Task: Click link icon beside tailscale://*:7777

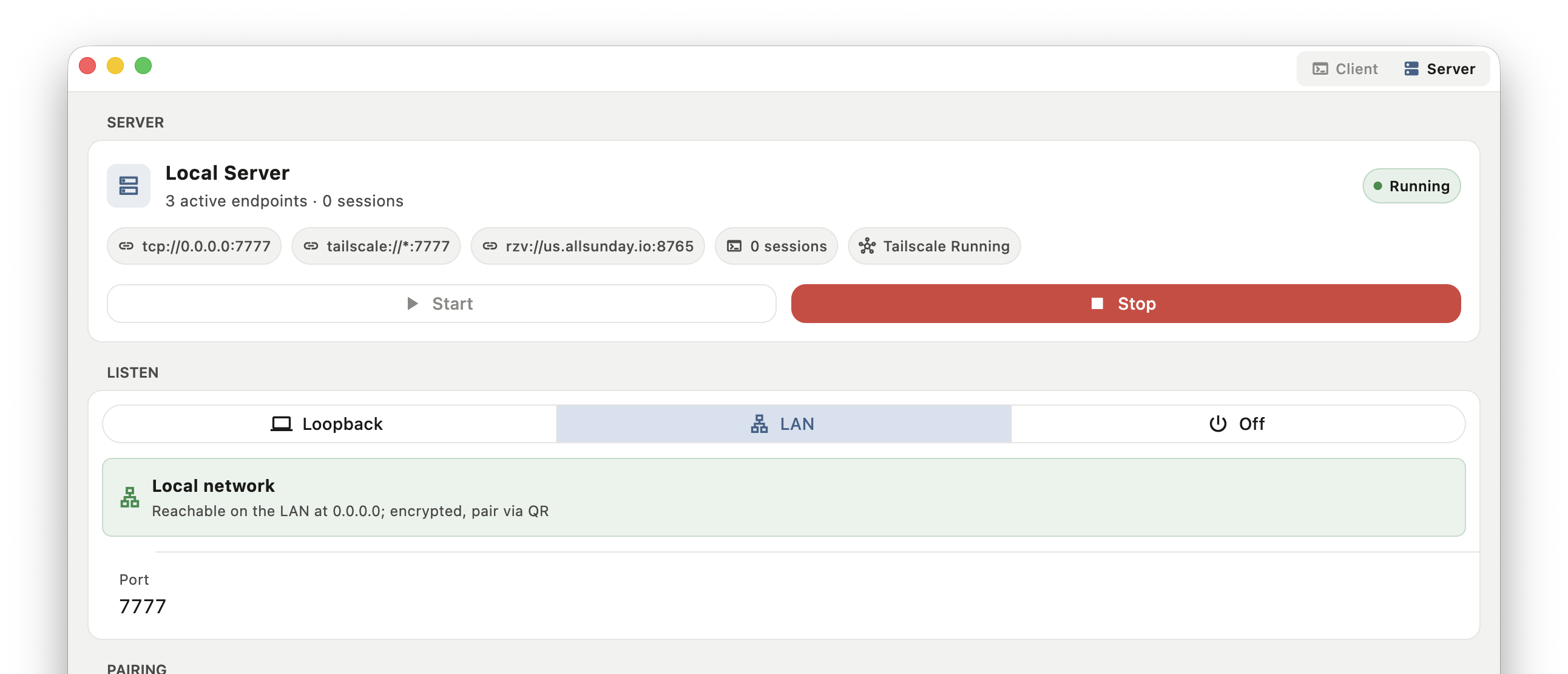Action: (311, 246)
